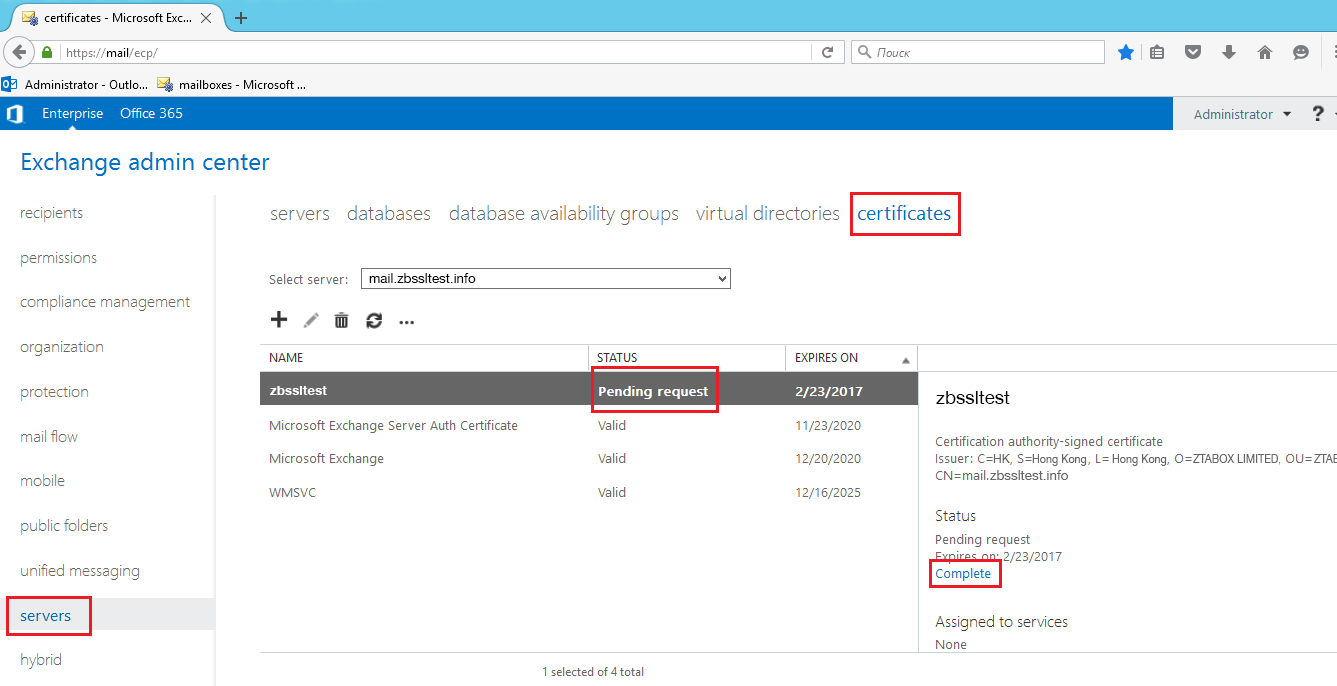
Task: Delete the selected certificate with the trash icon
Action: 341,319
